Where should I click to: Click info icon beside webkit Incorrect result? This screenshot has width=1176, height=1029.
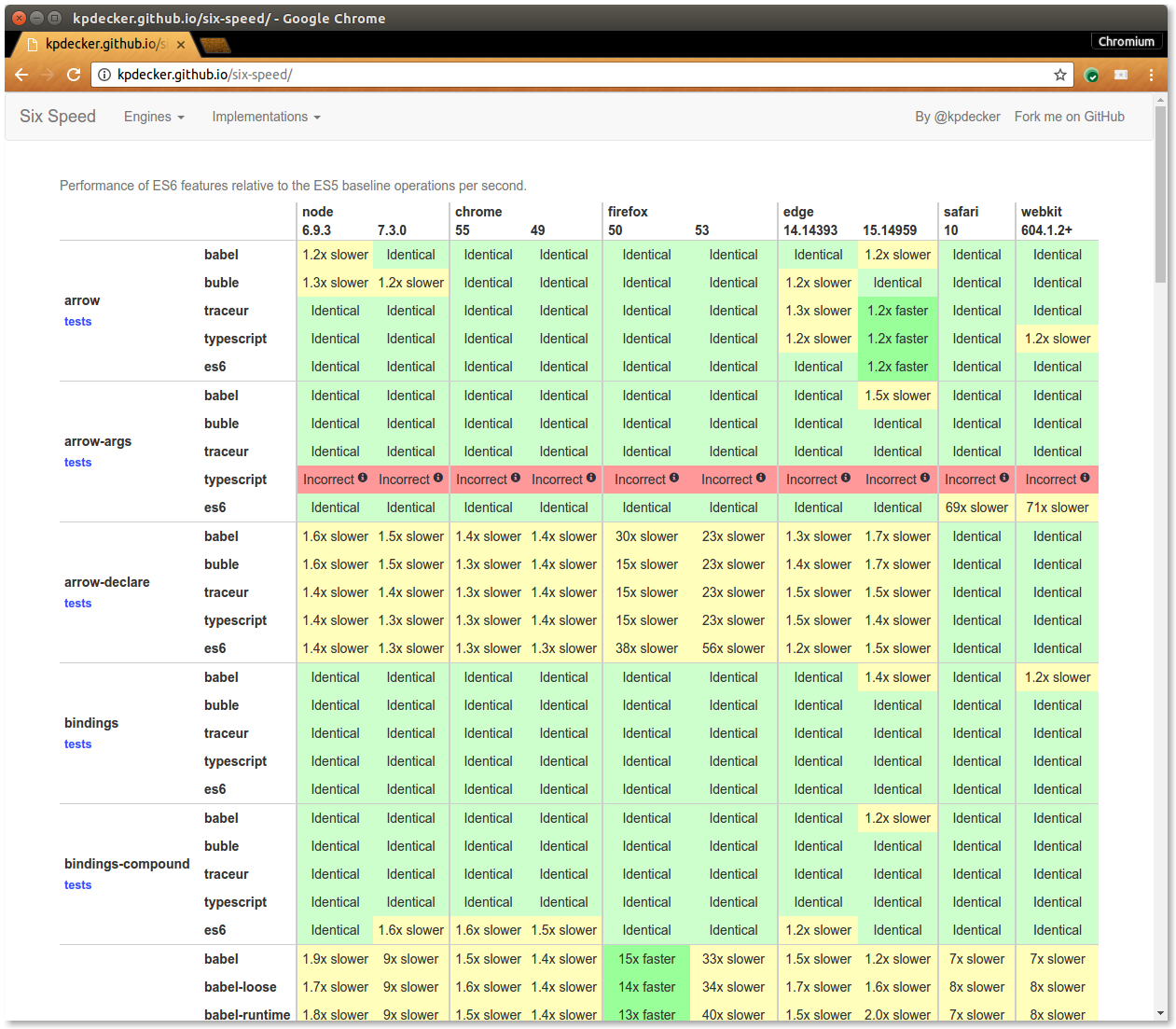[1085, 478]
